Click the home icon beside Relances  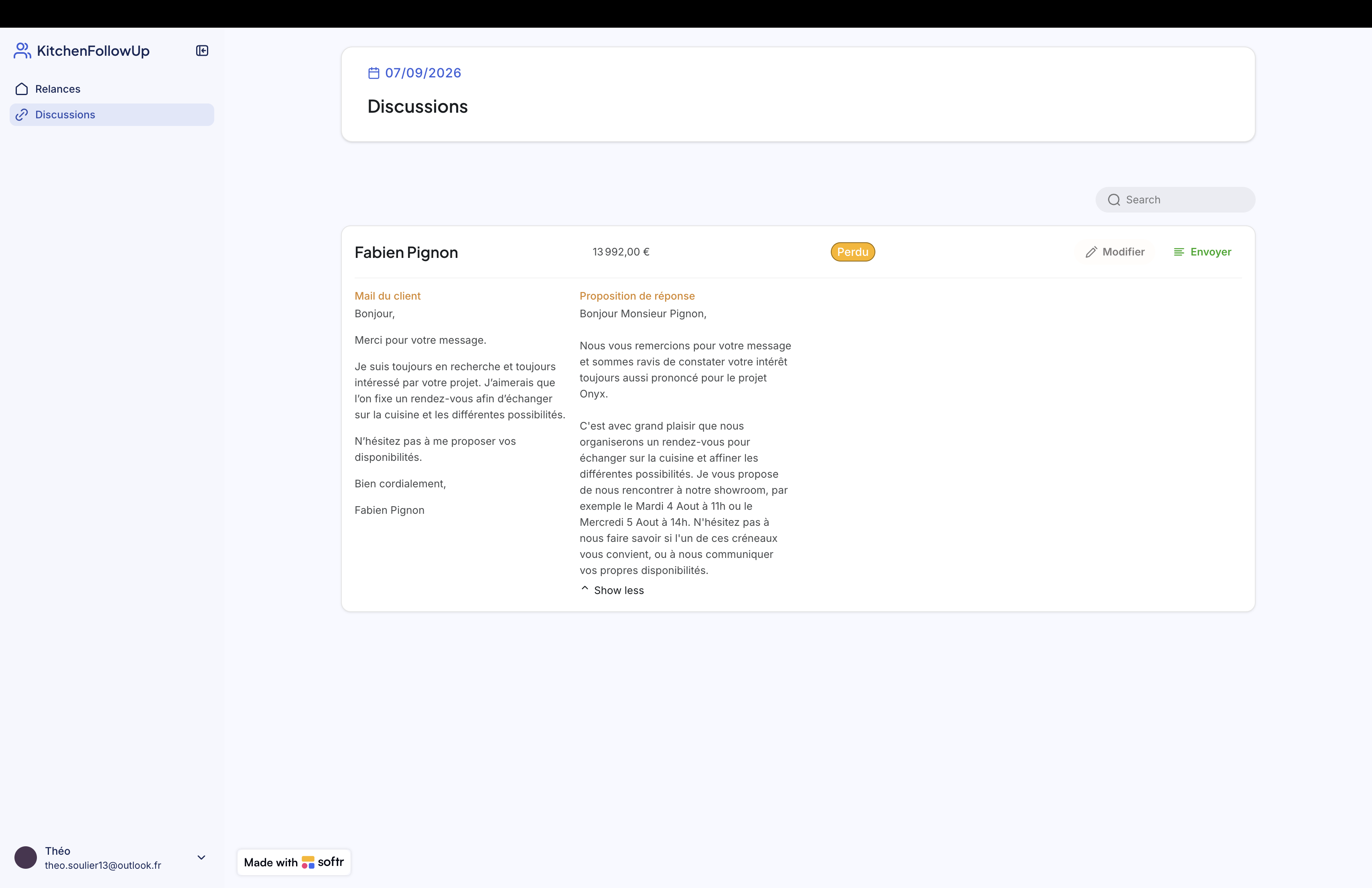point(22,89)
